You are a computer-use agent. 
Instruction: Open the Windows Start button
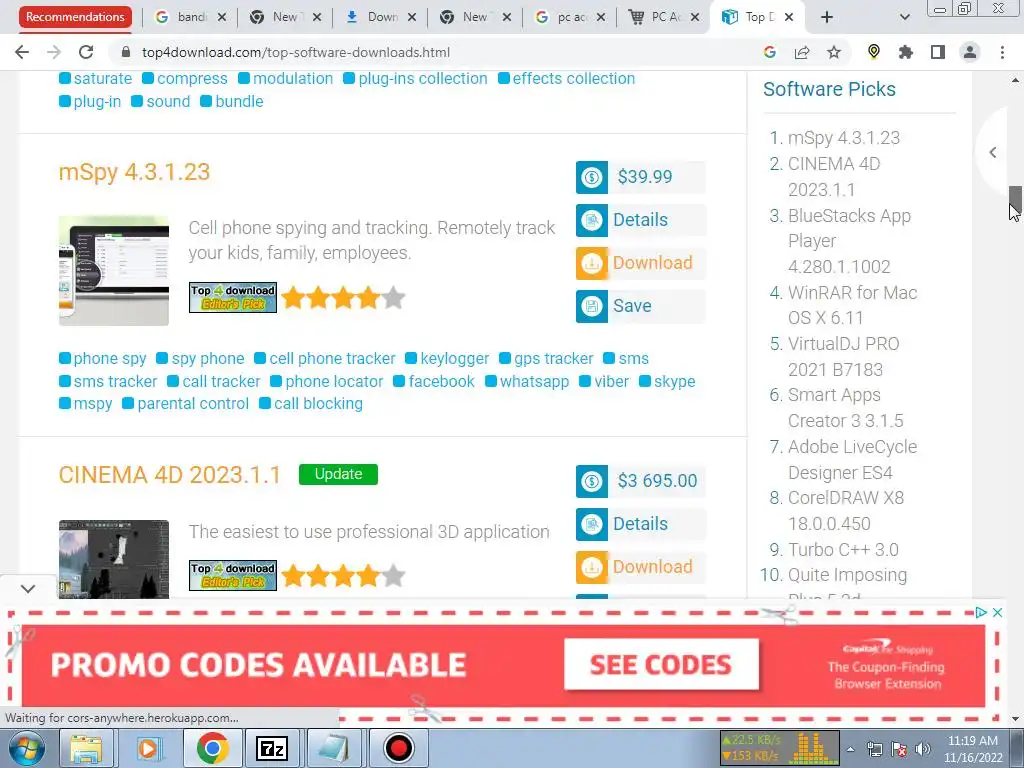point(26,748)
